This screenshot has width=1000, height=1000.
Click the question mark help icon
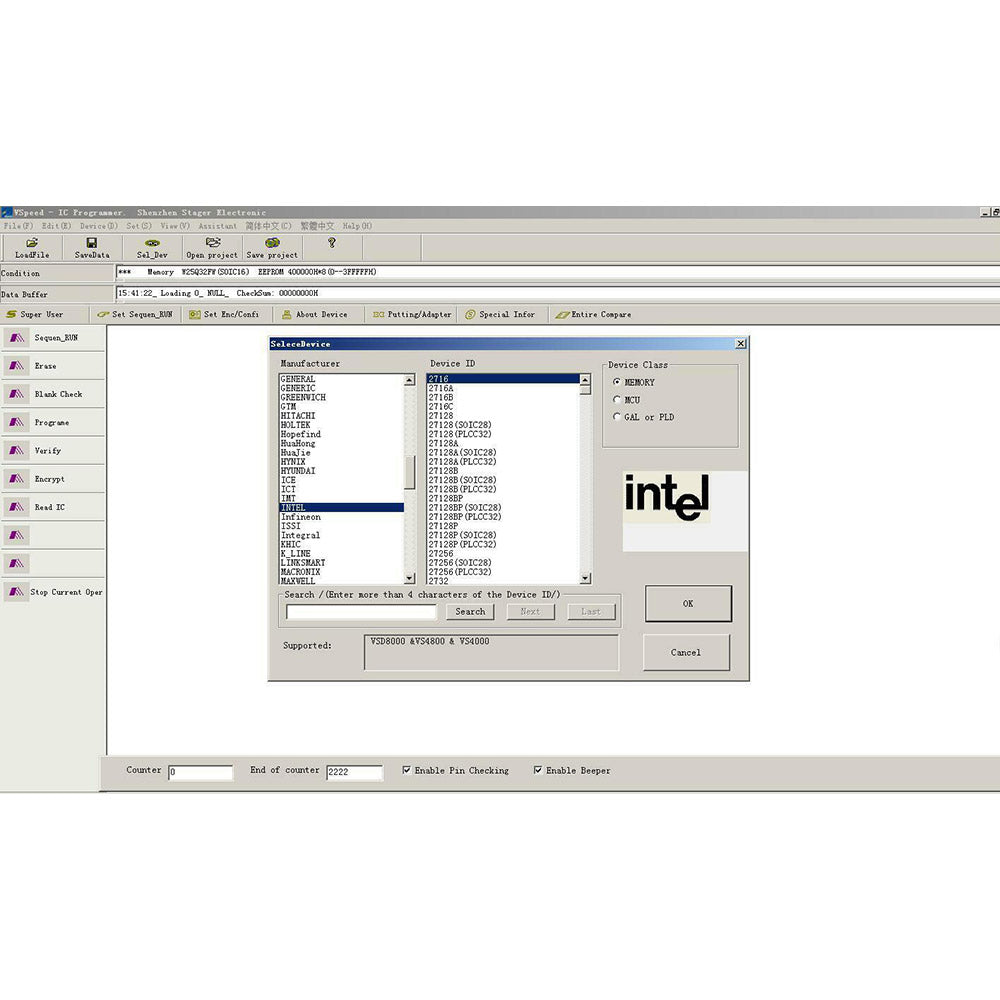pyautogui.click(x=332, y=243)
